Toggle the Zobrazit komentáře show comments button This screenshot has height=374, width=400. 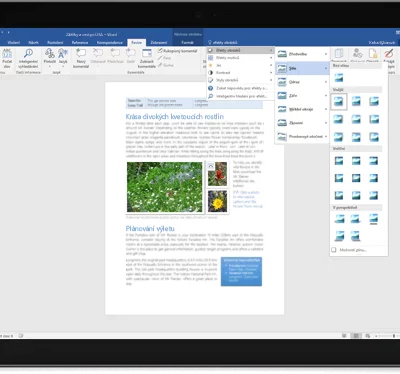point(147,58)
